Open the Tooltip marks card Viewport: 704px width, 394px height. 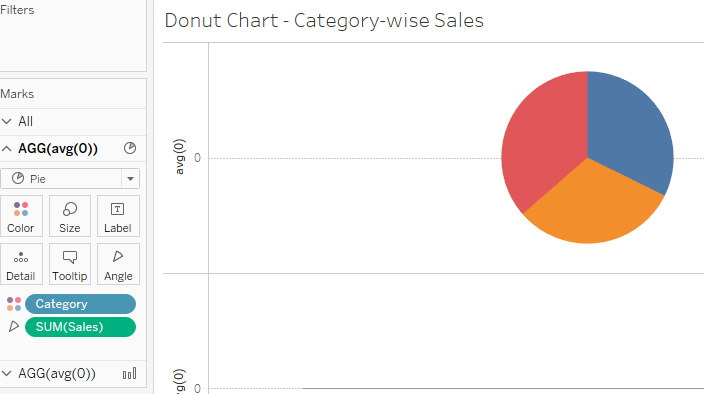(70, 264)
